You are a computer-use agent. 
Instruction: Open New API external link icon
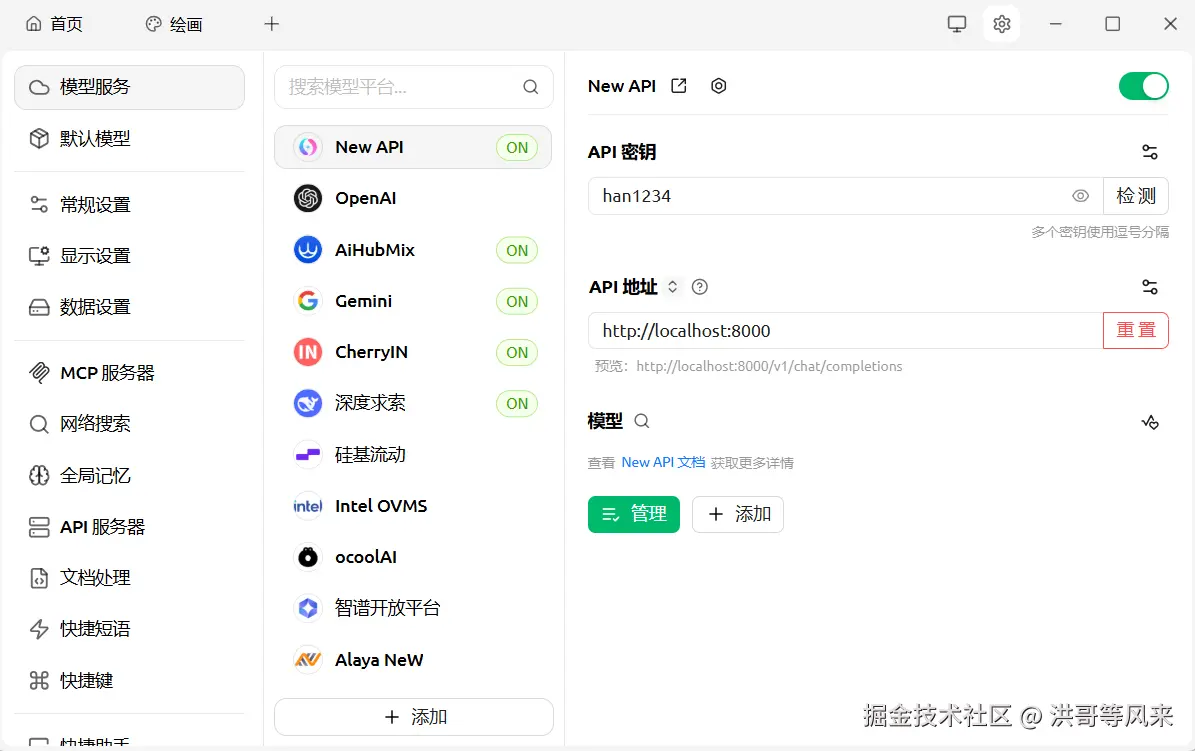678,86
